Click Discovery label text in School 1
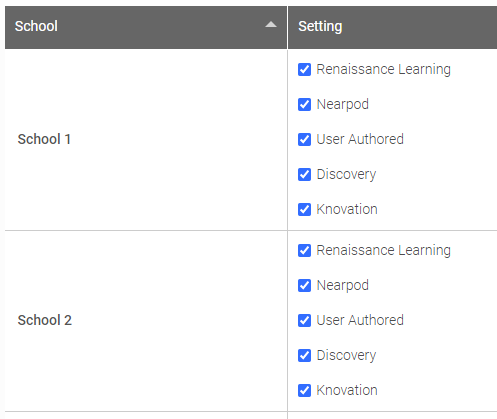 tap(346, 174)
